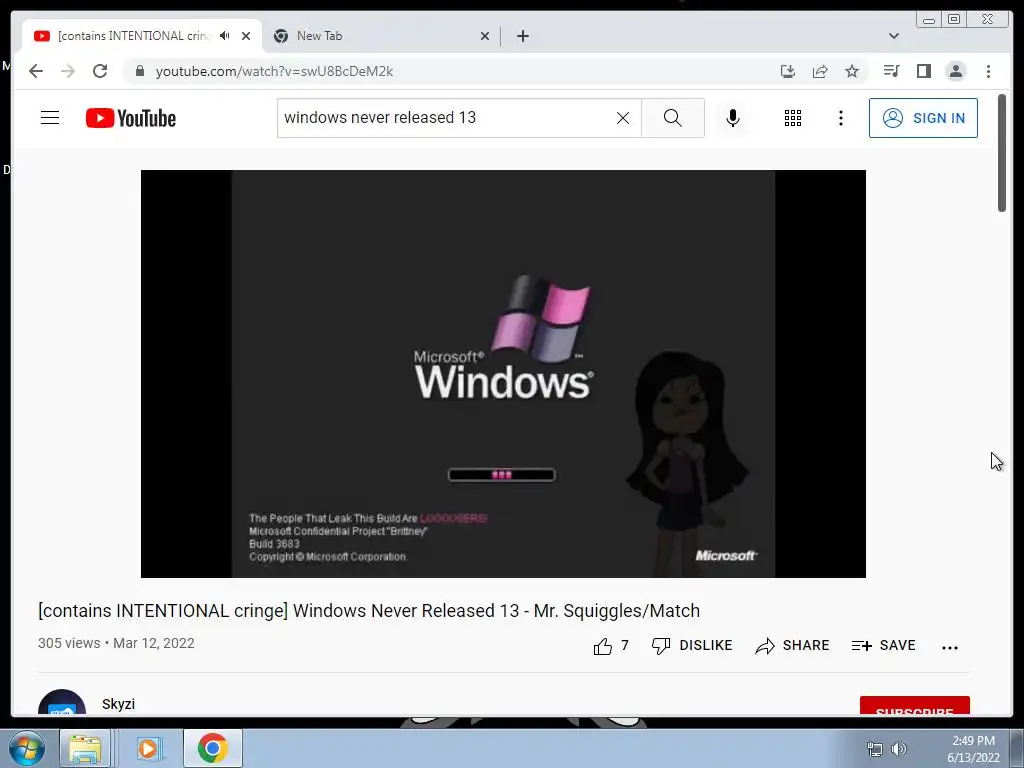Open more actions ellipsis under video

pos(950,647)
